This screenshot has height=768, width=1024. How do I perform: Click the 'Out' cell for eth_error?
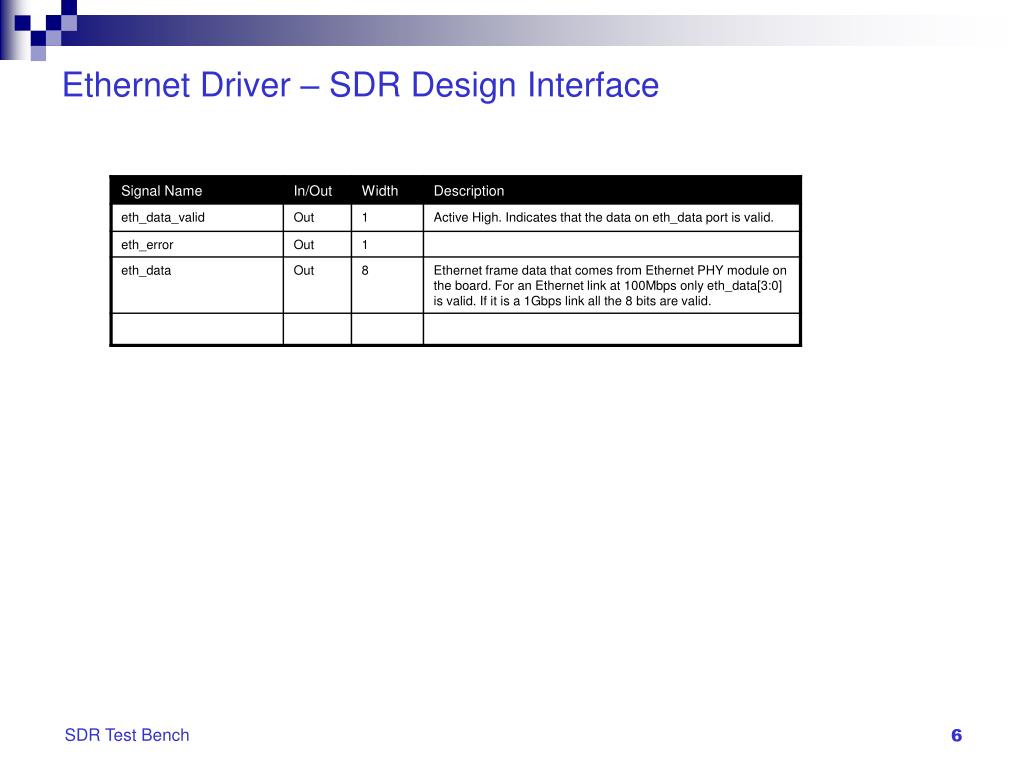303,243
